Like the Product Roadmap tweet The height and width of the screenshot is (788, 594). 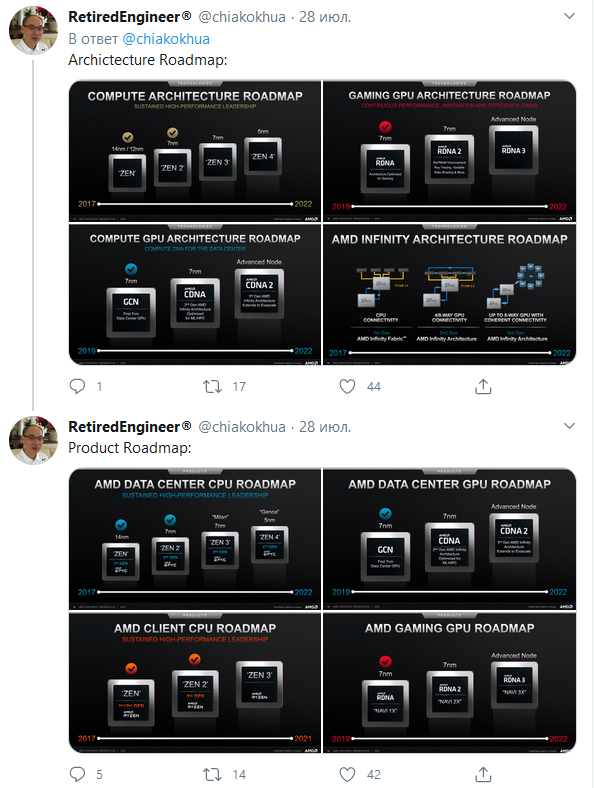coord(347,774)
